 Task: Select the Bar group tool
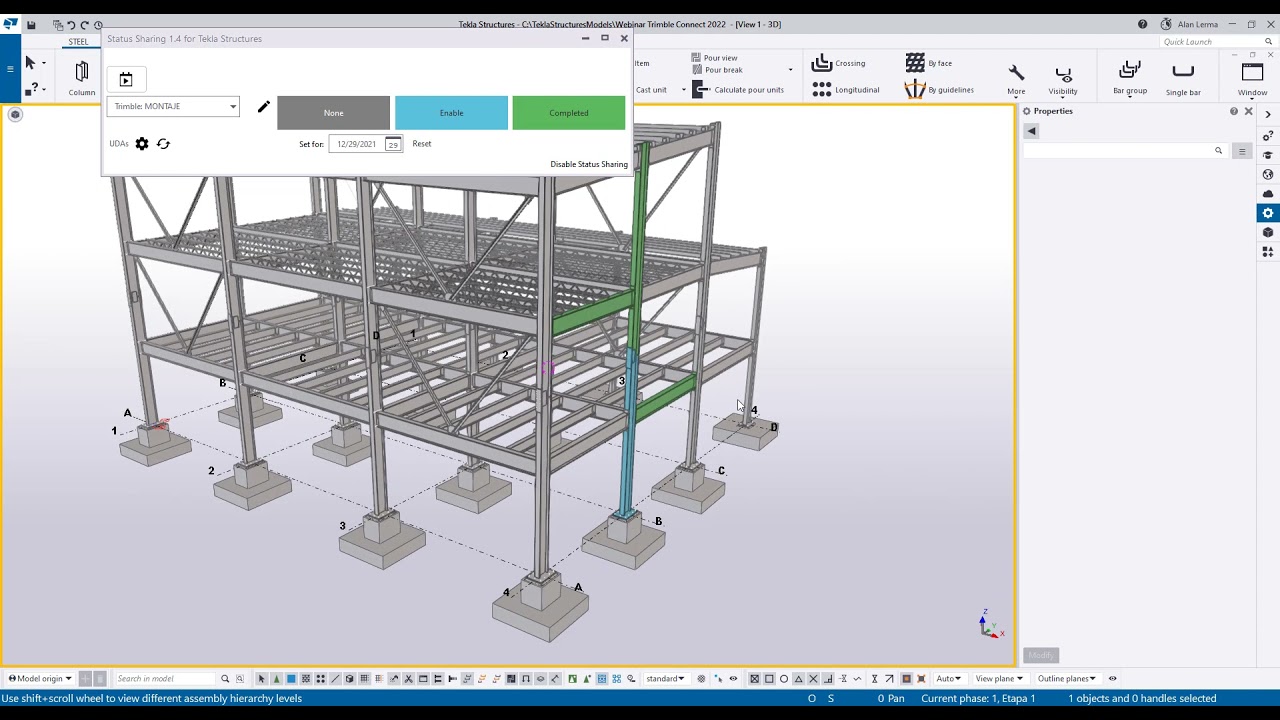1130,79
